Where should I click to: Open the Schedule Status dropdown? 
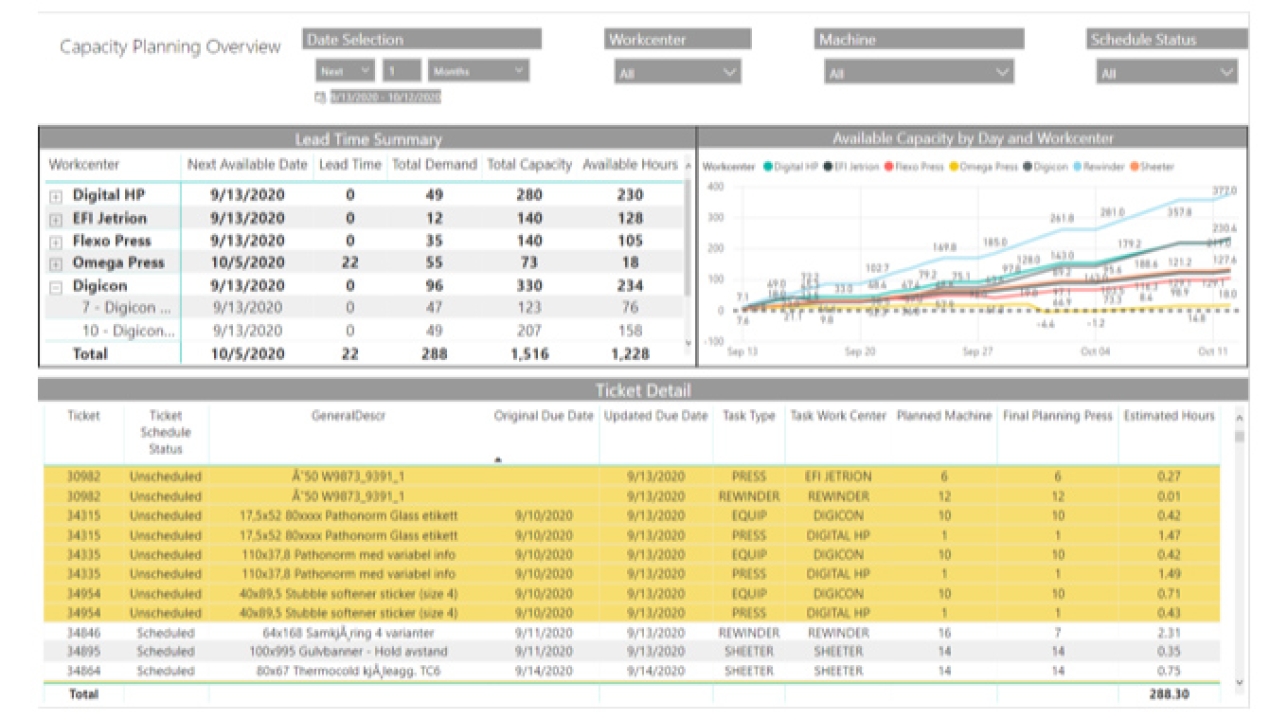(1166, 73)
